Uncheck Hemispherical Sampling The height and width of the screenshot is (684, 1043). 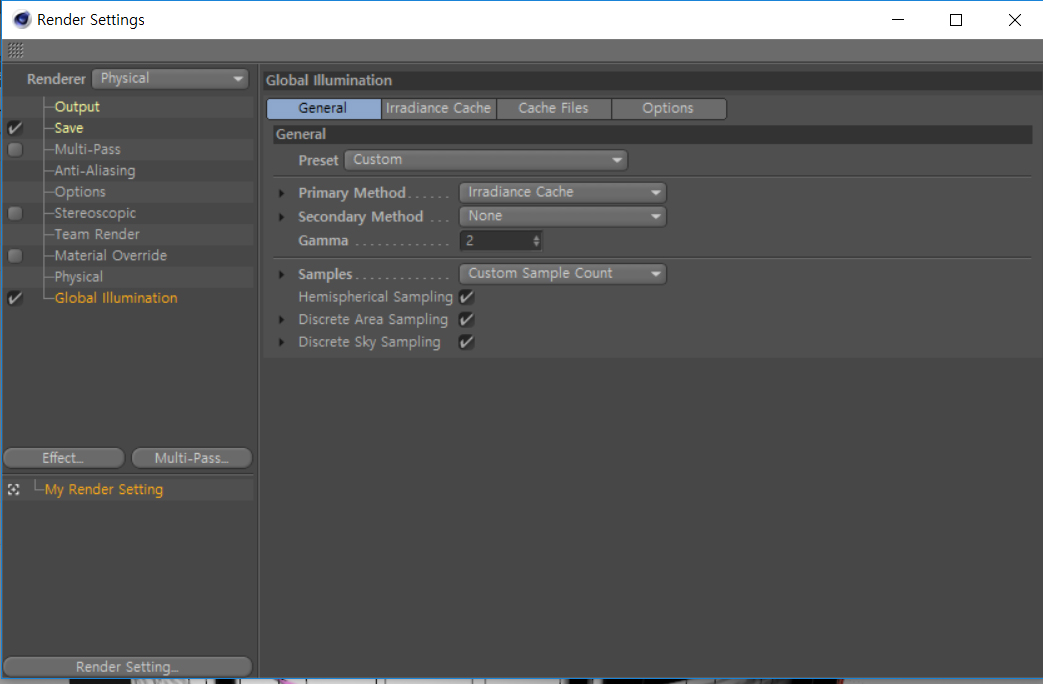click(x=466, y=297)
